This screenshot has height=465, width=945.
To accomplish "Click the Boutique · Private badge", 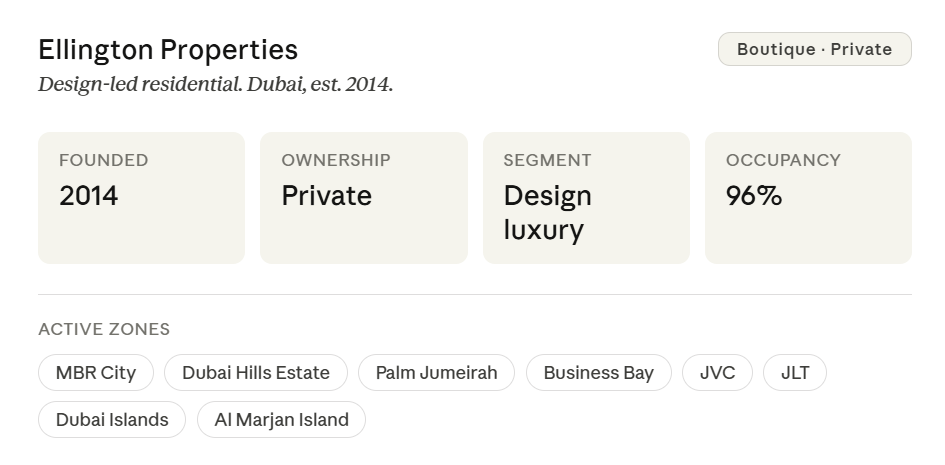I will point(814,49).
